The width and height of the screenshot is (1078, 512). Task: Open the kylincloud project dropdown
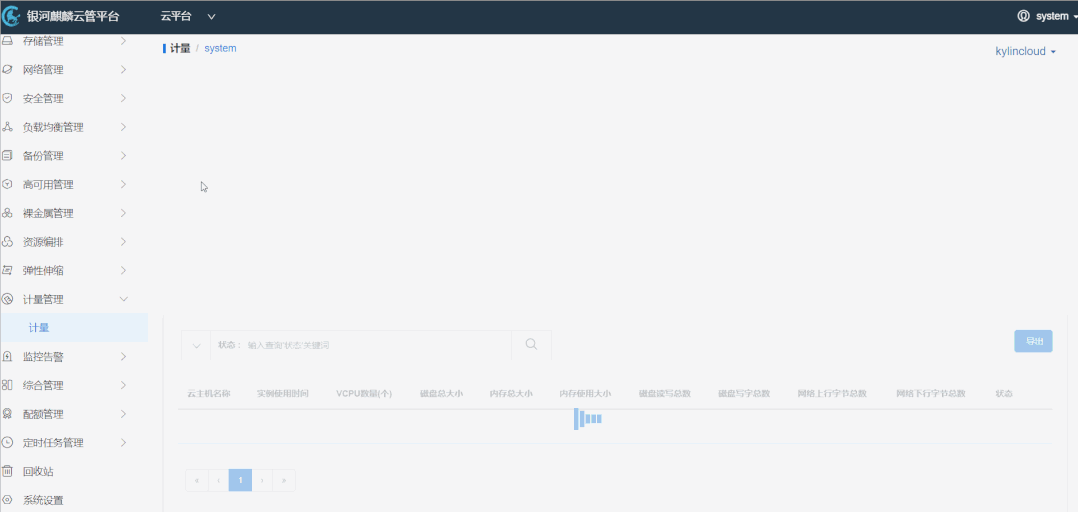tap(1025, 52)
